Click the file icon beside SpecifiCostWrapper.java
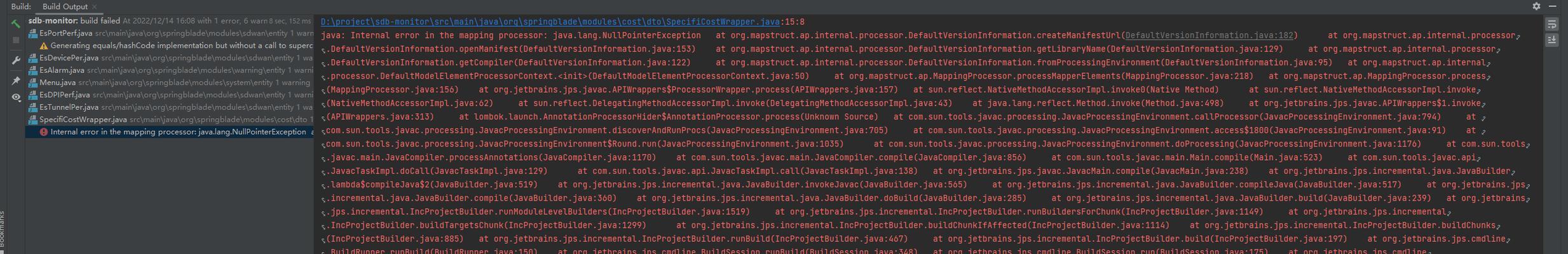The width and height of the screenshot is (1568, 254). click(x=33, y=119)
